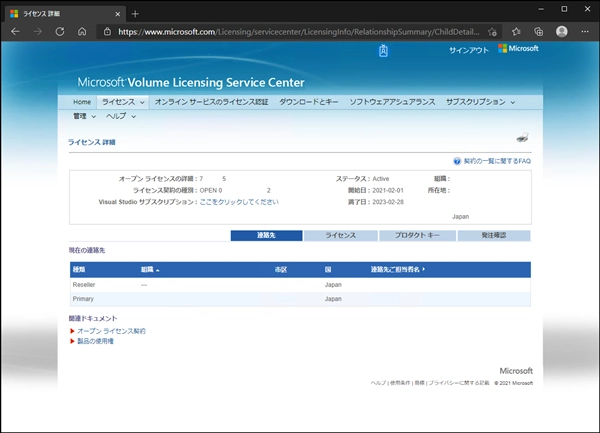Click the printer icon to print page
Image resolution: width=600 pixels, height=433 pixels.
click(x=522, y=138)
